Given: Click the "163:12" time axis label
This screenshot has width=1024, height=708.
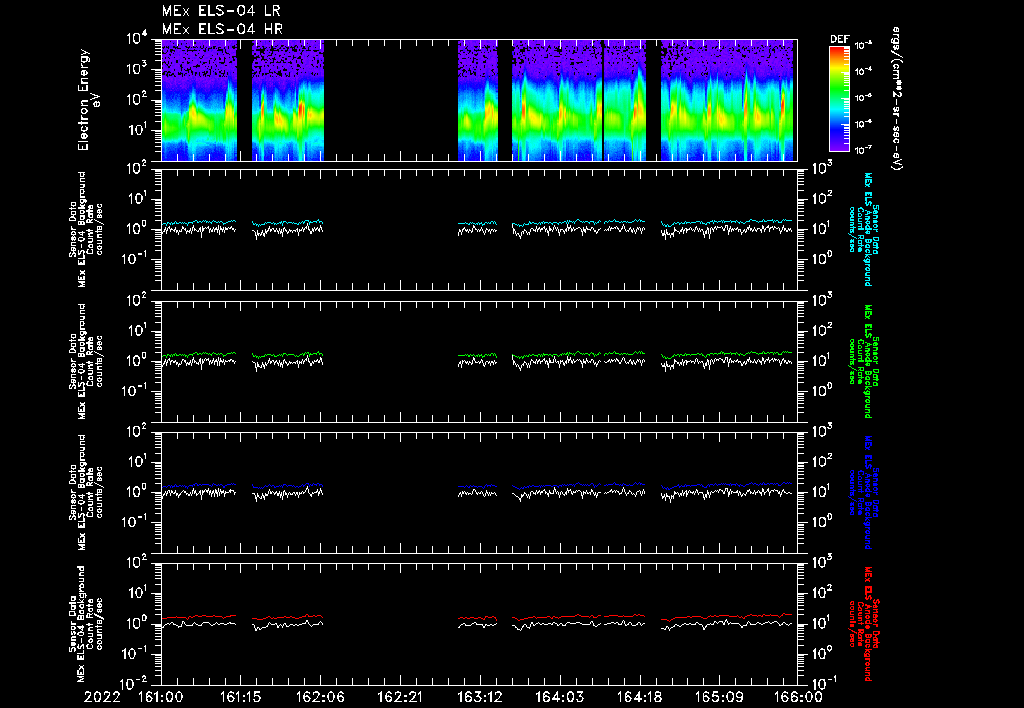Looking at the screenshot, I should 479,697.
